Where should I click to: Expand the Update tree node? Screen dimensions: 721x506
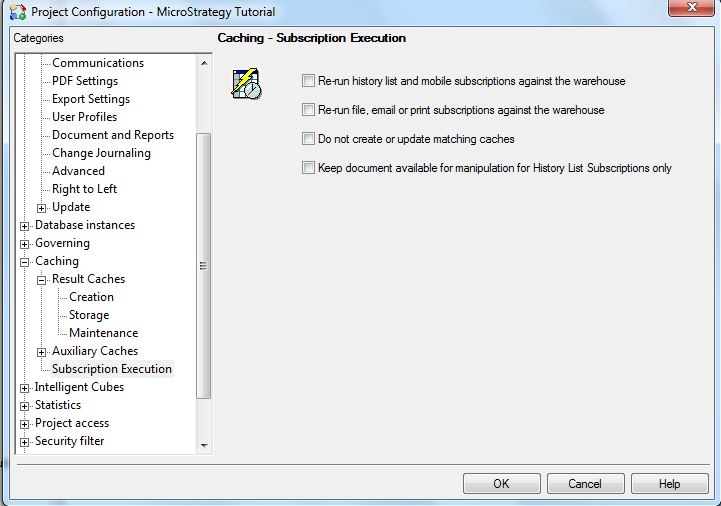(41, 208)
